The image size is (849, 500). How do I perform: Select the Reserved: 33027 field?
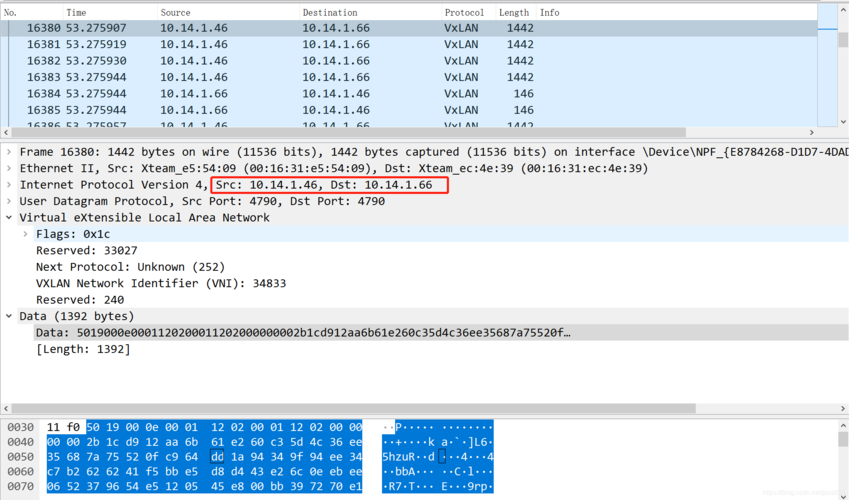click(87, 250)
